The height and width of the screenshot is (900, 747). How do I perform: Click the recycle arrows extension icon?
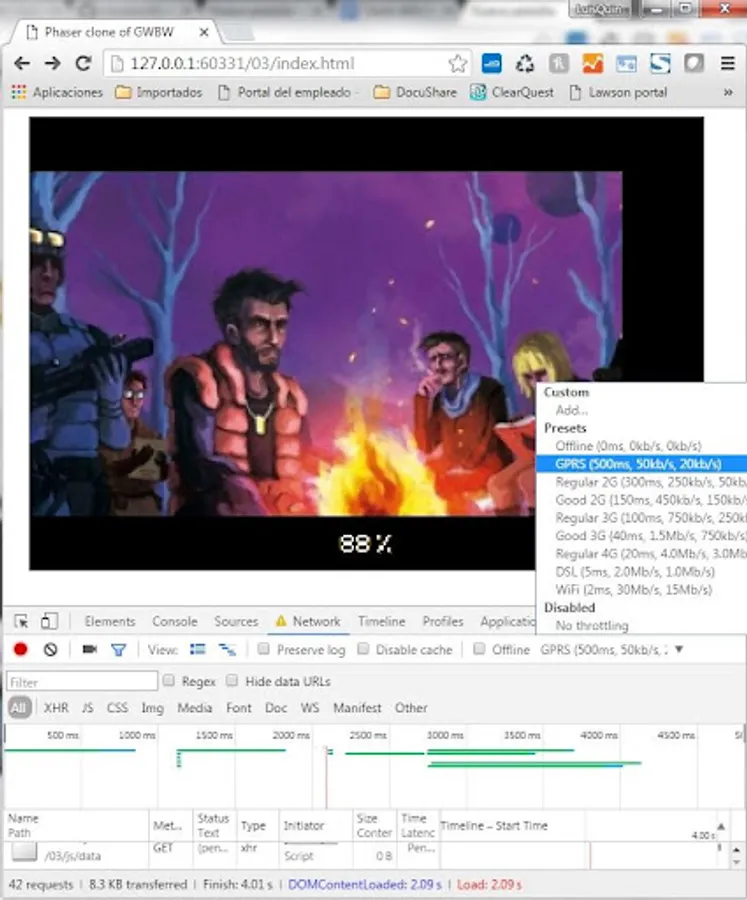(x=524, y=63)
